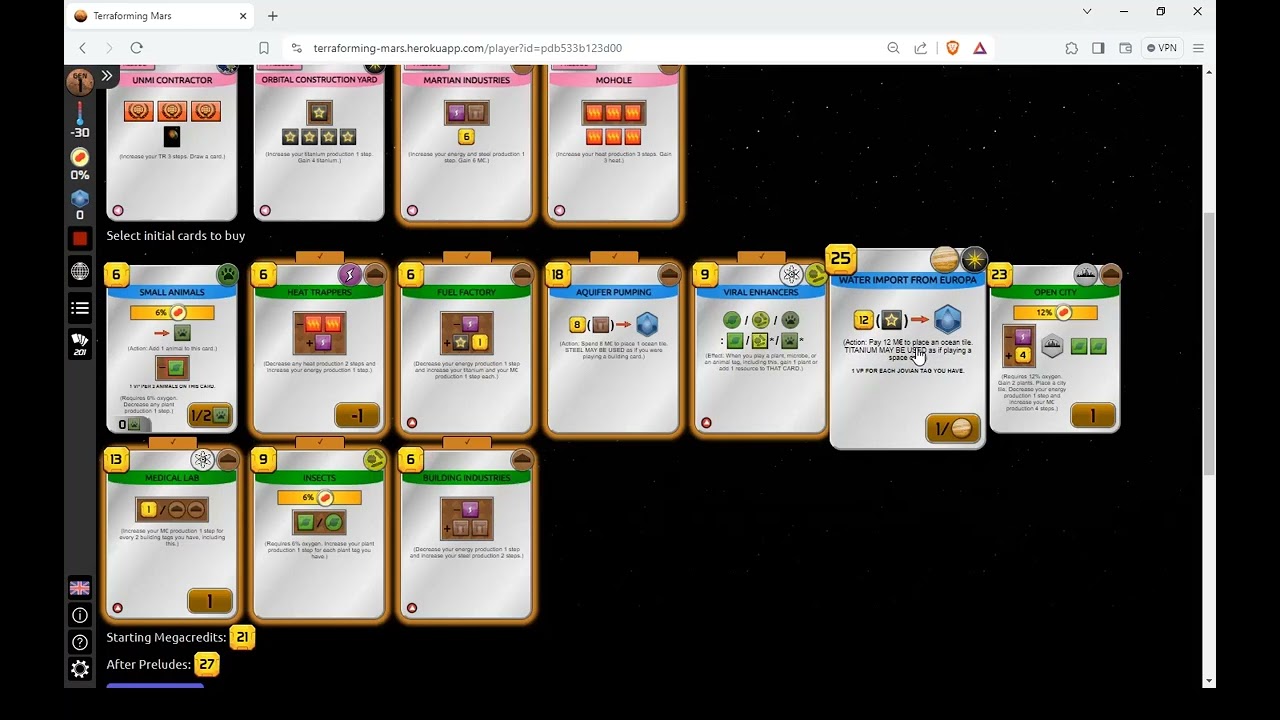
Task: Open the Brave Shields lion icon
Action: pyautogui.click(x=952, y=48)
